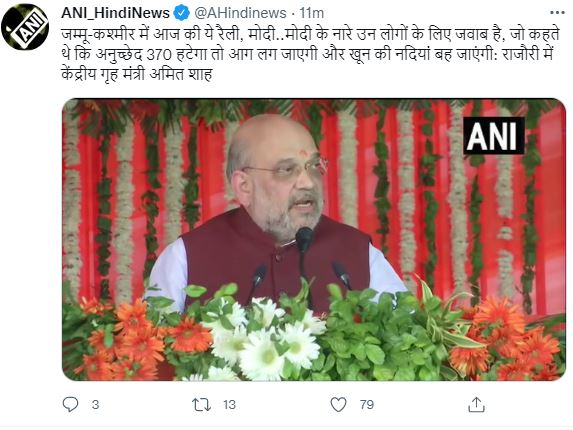The width and height of the screenshot is (573, 430).
Task: Click the 11m timestamp
Action: point(312,13)
